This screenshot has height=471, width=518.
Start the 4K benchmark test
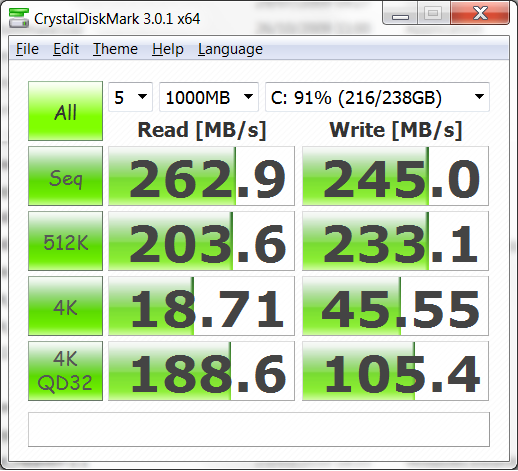pyautogui.click(x=65, y=306)
